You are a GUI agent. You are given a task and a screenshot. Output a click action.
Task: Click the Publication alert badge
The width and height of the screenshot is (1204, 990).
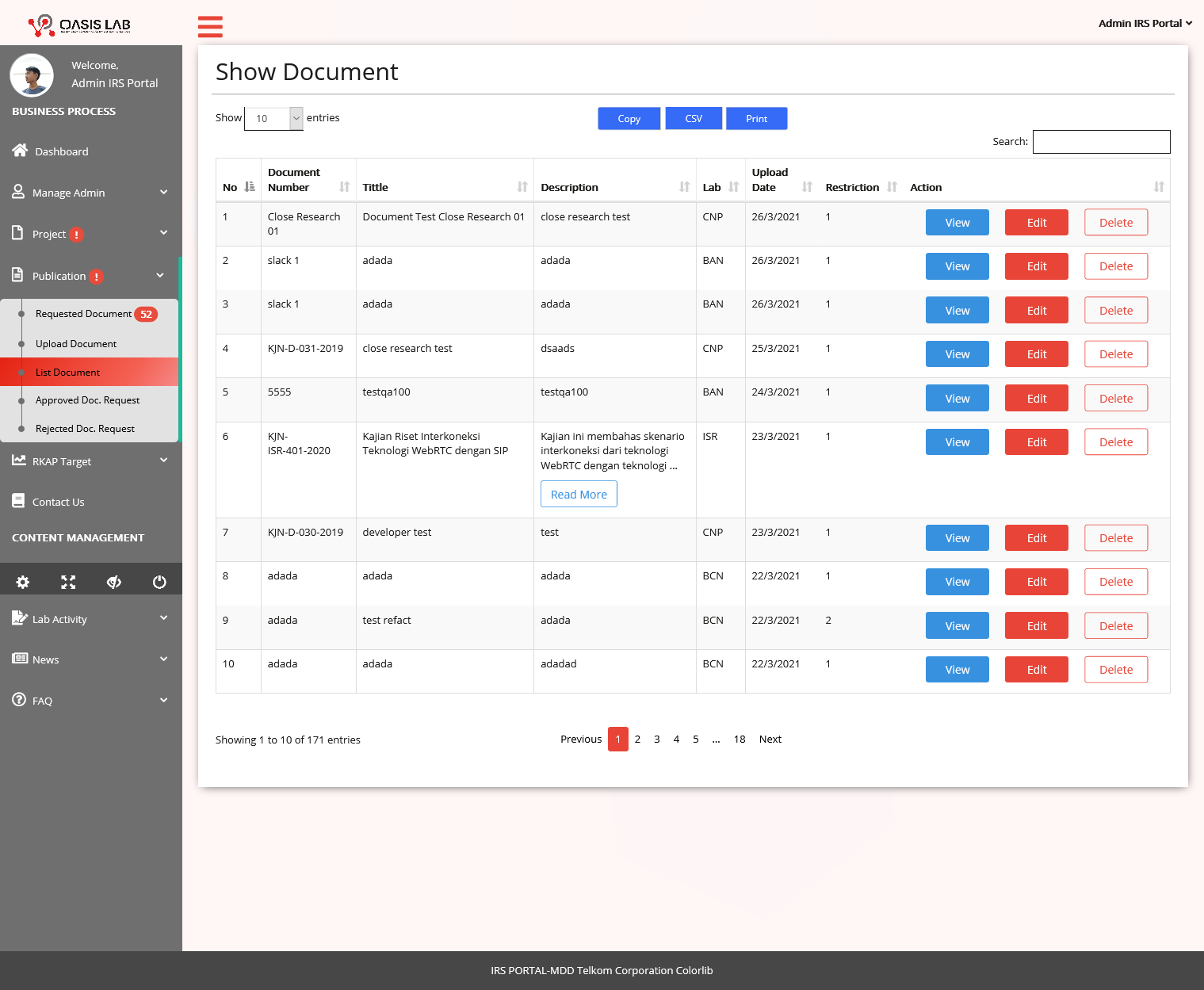[x=96, y=277]
